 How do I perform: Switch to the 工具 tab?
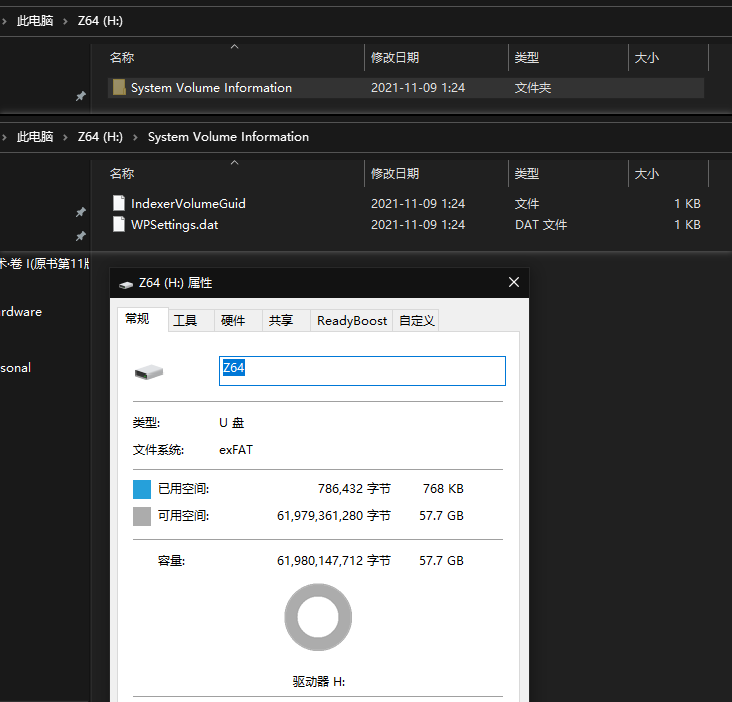click(185, 321)
